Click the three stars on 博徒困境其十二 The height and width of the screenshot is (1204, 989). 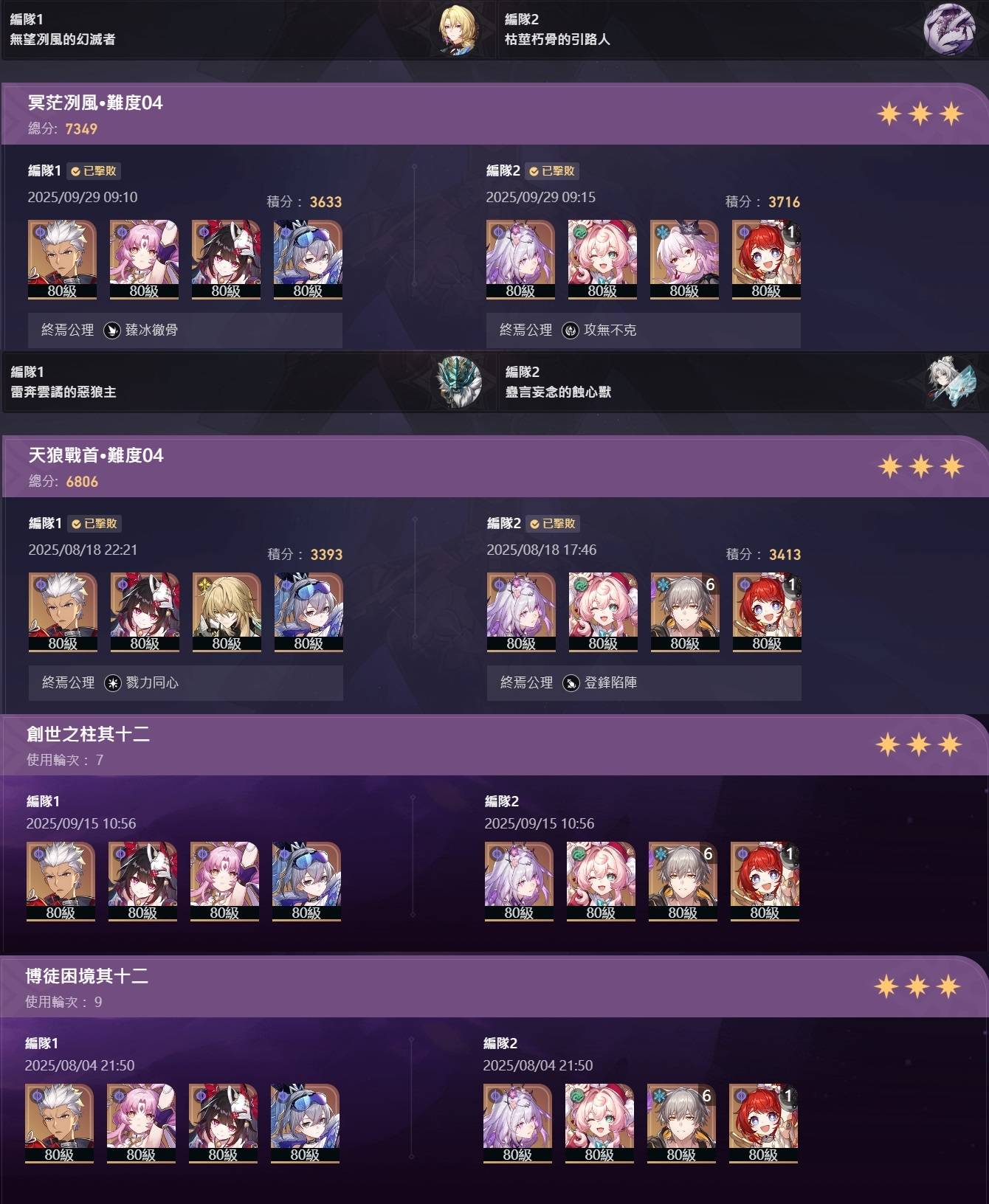(917, 986)
